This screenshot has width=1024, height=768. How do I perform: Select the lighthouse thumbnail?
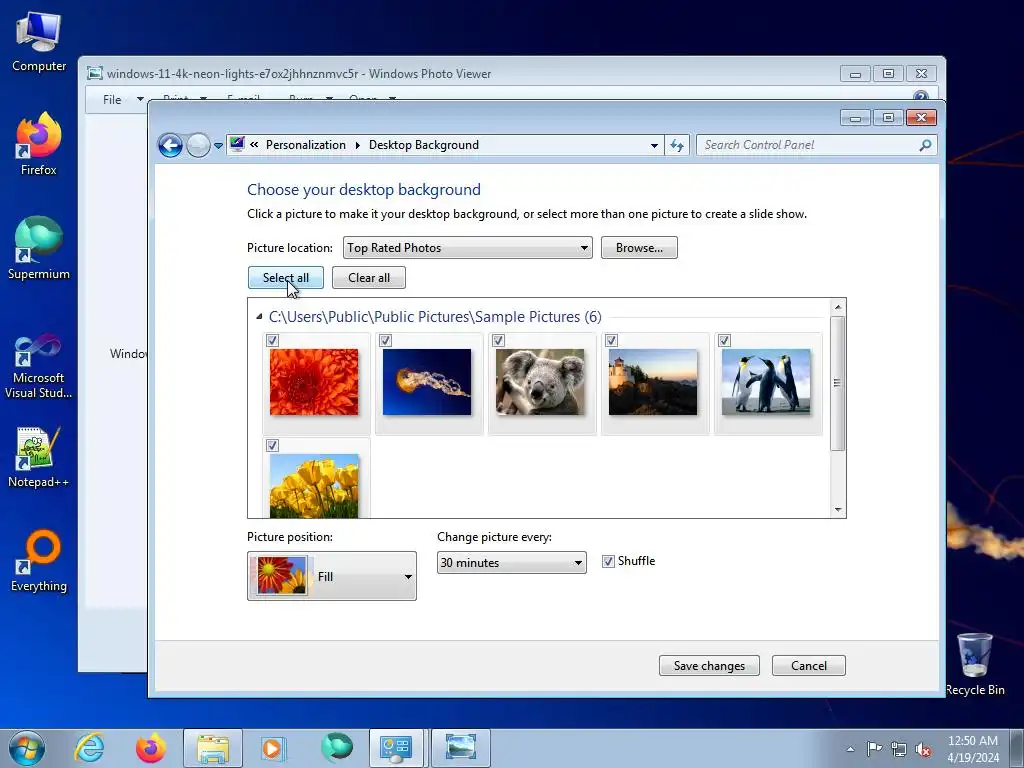(653, 382)
